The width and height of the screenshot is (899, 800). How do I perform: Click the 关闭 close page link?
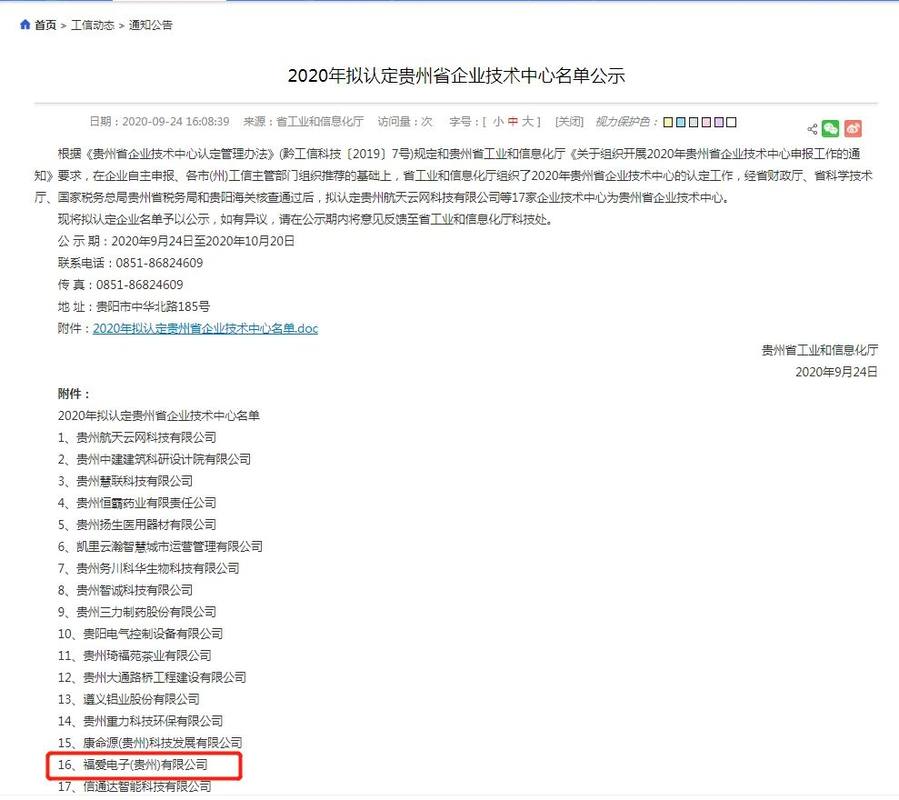pos(569,121)
